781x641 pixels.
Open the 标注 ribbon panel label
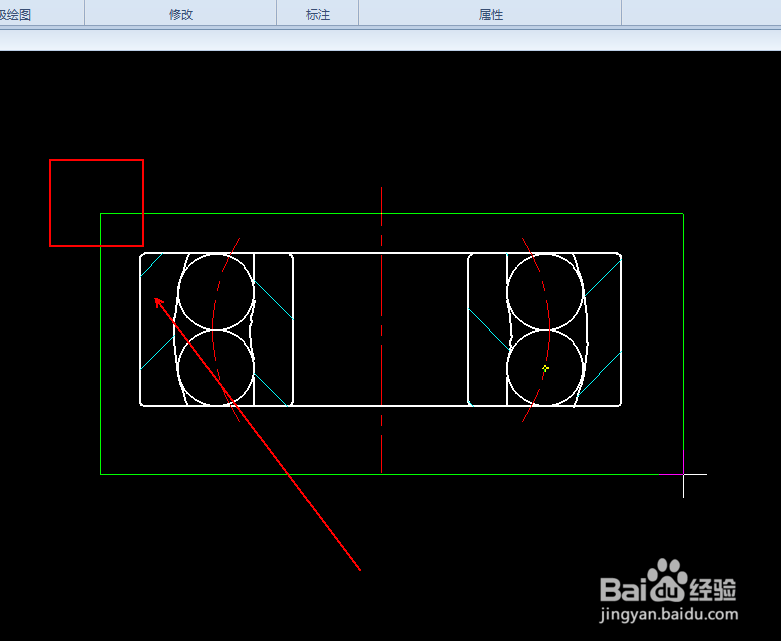(x=318, y=14)
